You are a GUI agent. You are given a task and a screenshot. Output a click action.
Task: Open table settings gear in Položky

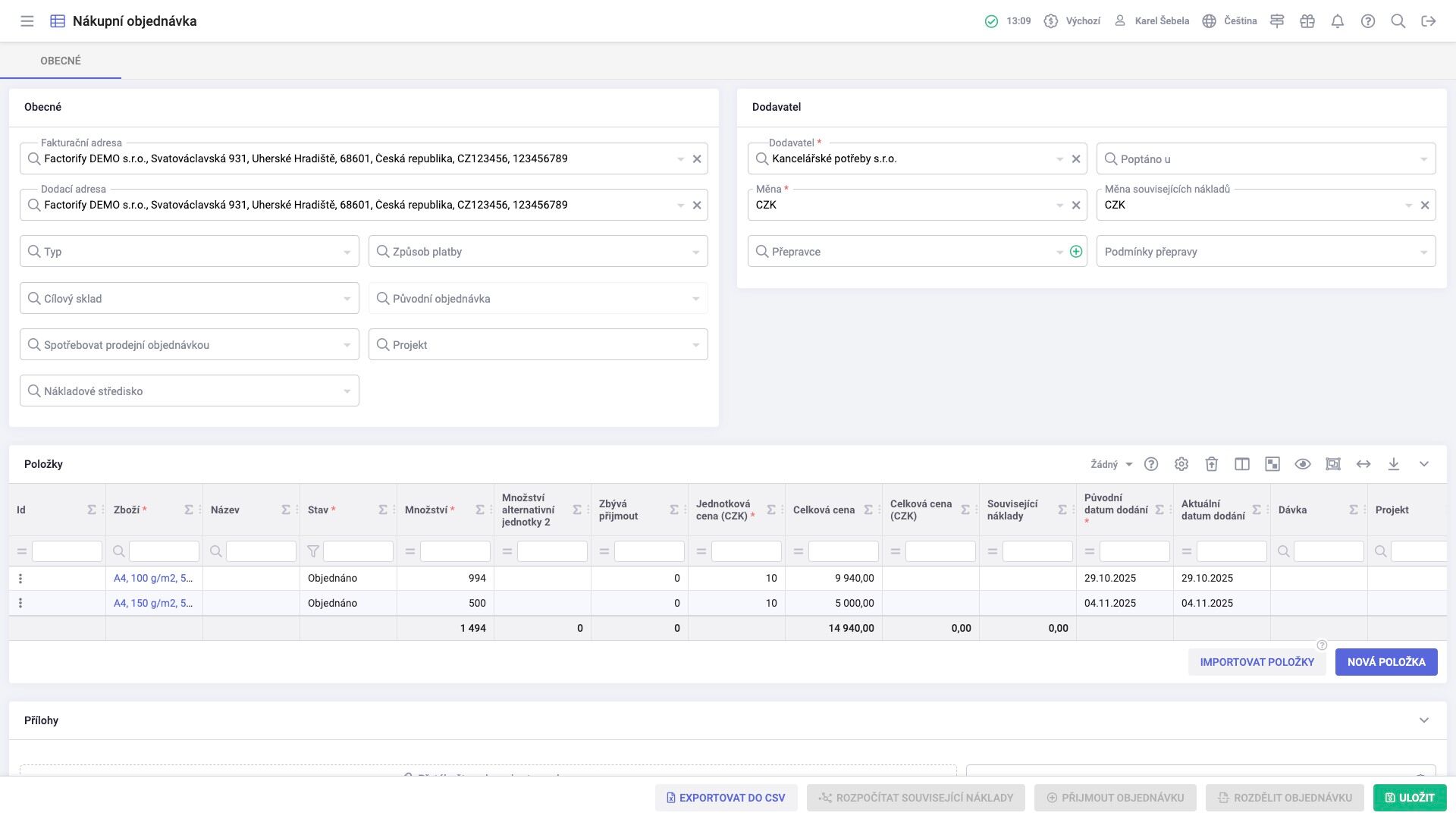(1181, 464)
